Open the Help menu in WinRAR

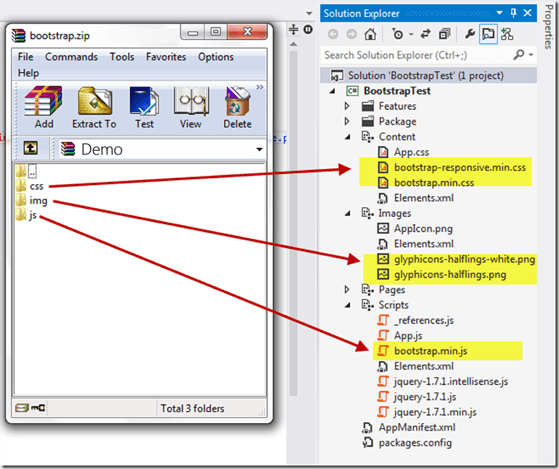click(29, 73)
